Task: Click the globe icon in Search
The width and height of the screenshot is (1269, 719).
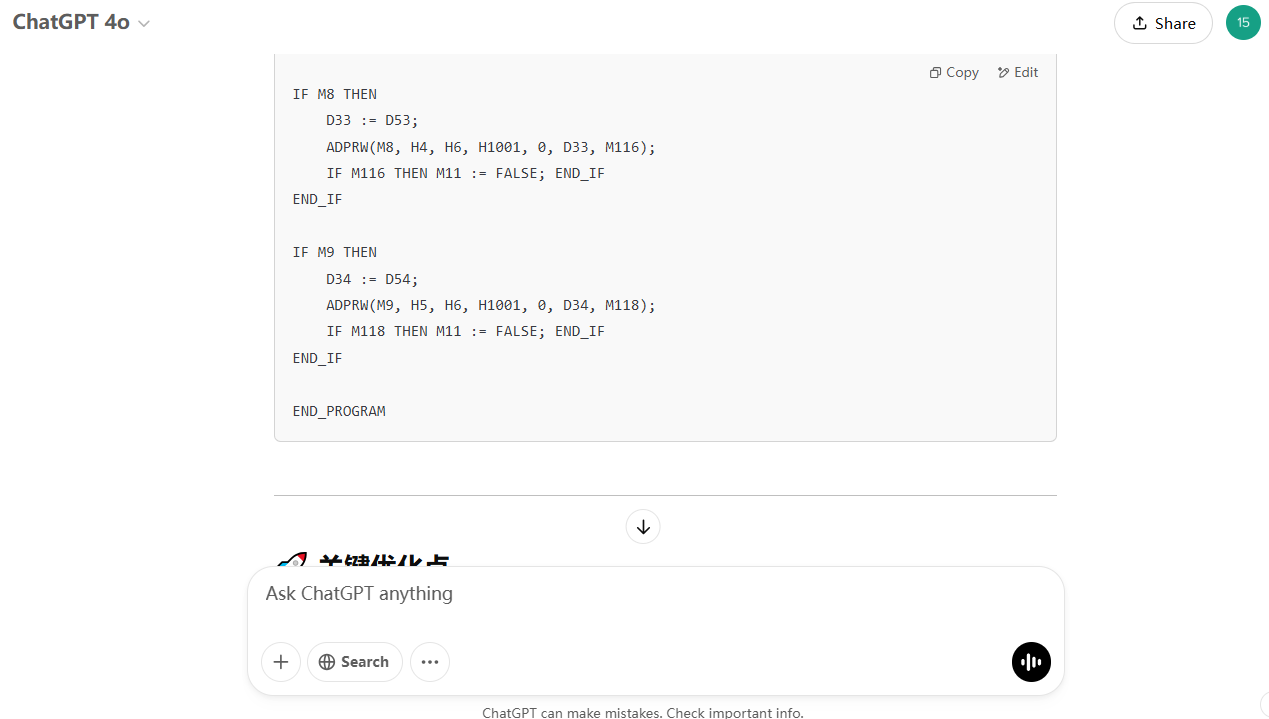Action: pyautogui.click(x=327, y=662)
